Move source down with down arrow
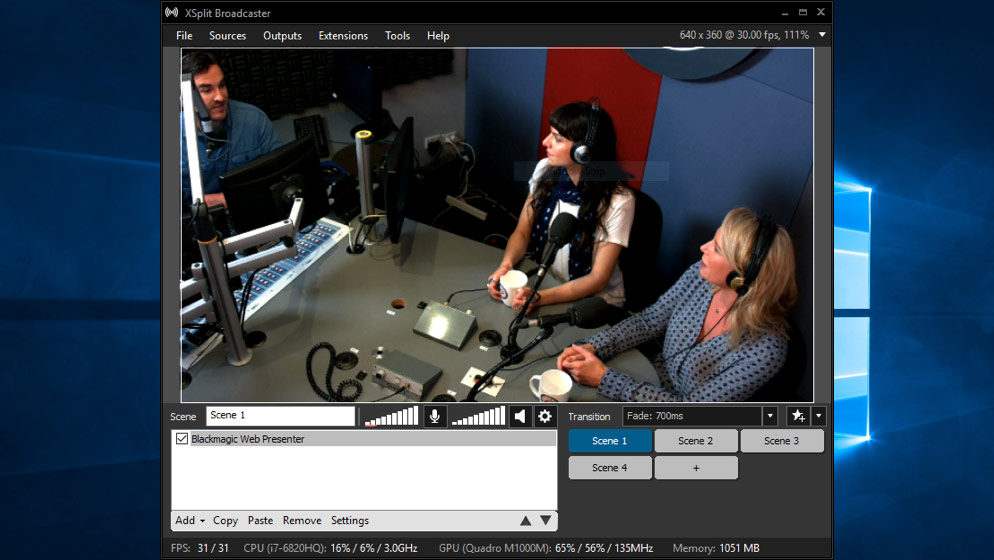The height and width of the screenshot is (560, 994). tap(545, 520)
